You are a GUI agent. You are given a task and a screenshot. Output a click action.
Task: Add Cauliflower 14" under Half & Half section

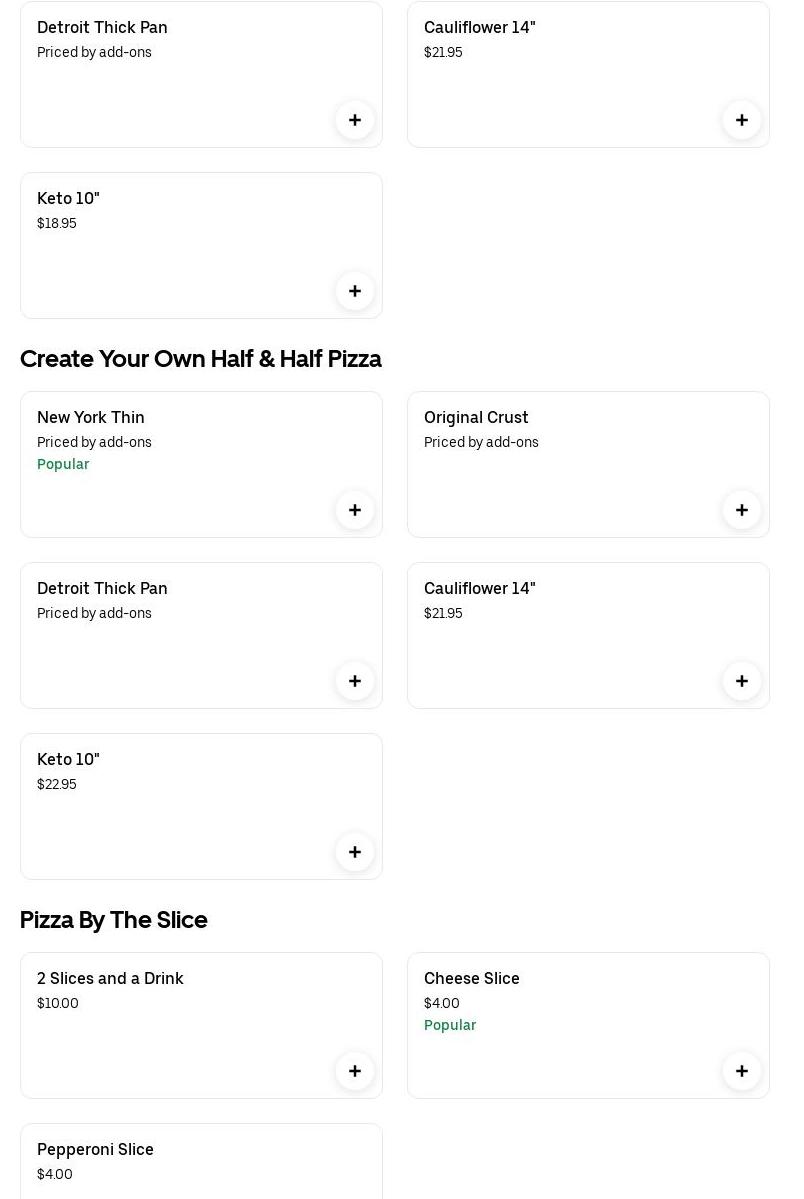(x=742, y=681)
